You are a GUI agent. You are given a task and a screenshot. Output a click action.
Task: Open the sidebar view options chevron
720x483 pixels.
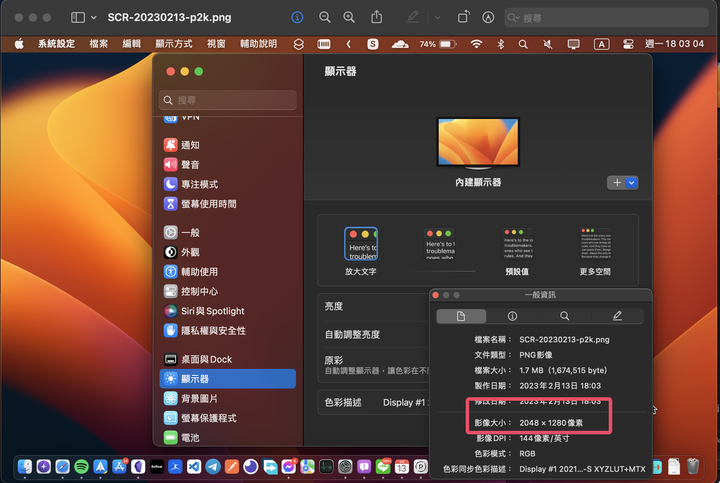(94, 18)
